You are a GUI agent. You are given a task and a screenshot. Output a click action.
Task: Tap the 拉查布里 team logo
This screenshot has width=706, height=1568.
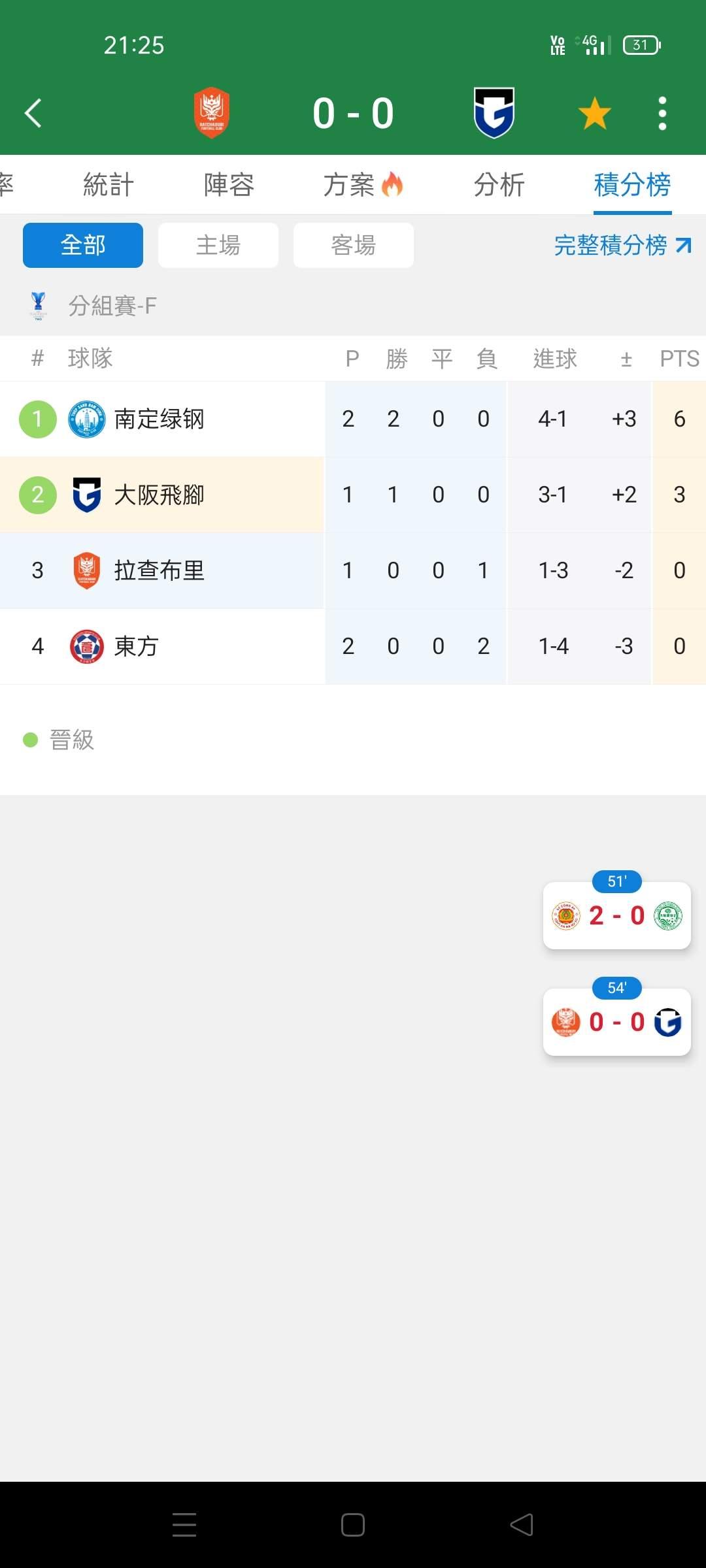(x=87, y=571)
